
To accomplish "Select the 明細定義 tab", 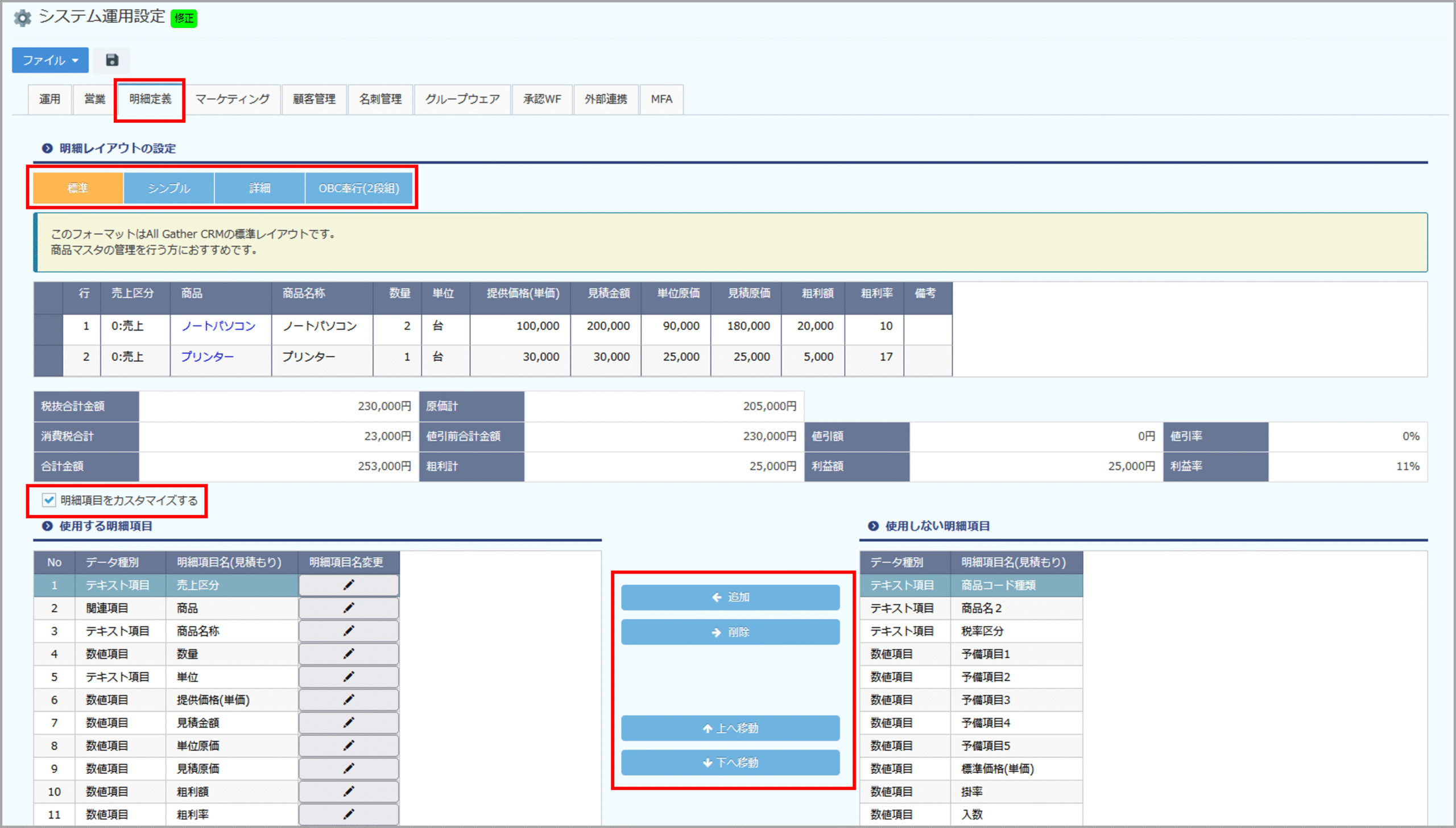I will [150, 99].
